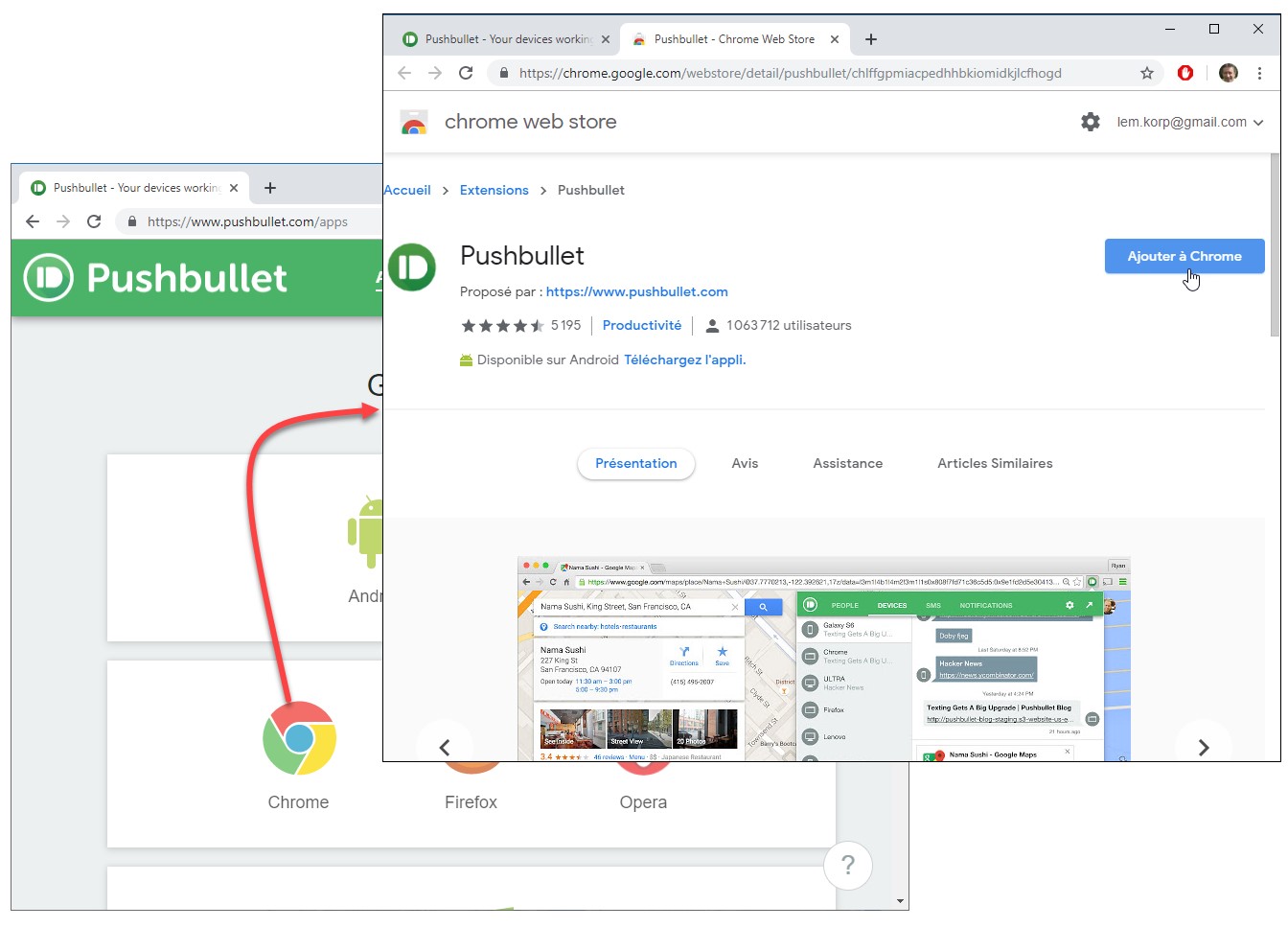1288x928 pixels.
Task: Go forward in the pushbullet.com window
Action: click(x=63, y=221)
